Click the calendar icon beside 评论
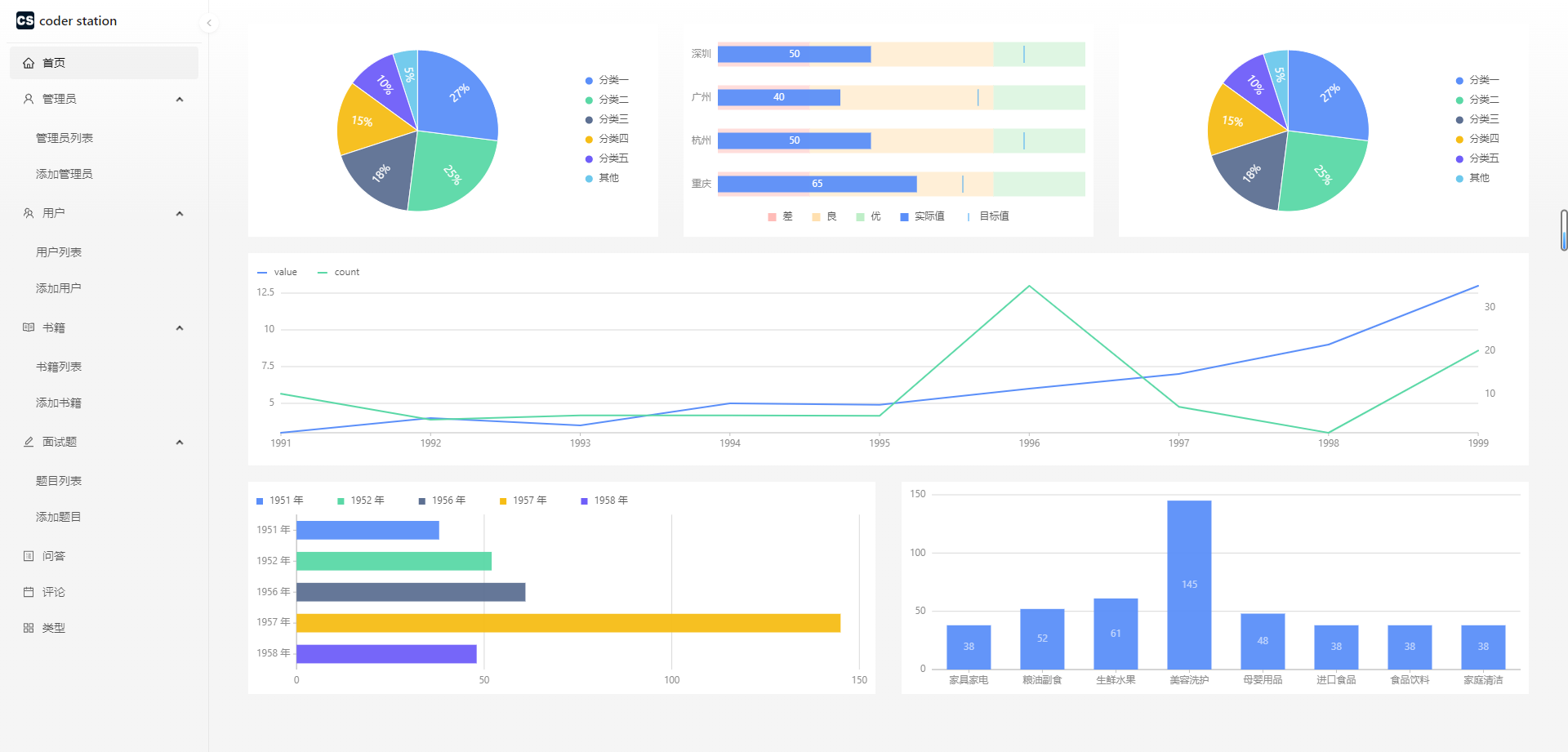Screen dimensions: 1568x752 coord(29,592)
